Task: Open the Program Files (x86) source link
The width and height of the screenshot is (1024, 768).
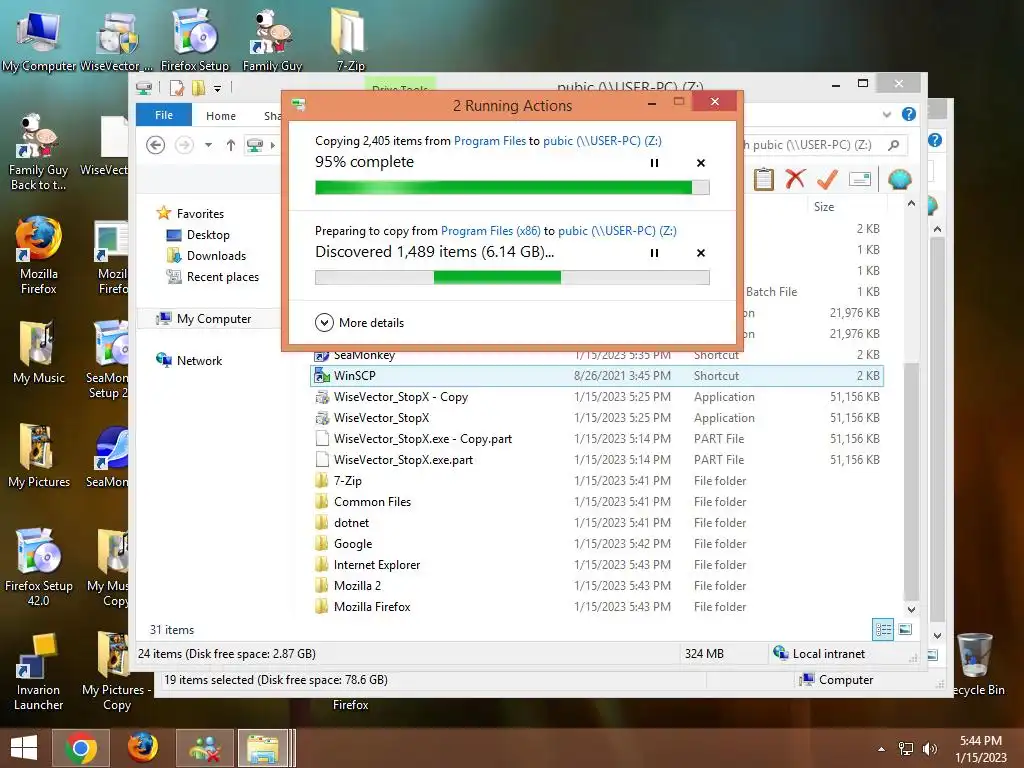Action: tap(490, 231)
